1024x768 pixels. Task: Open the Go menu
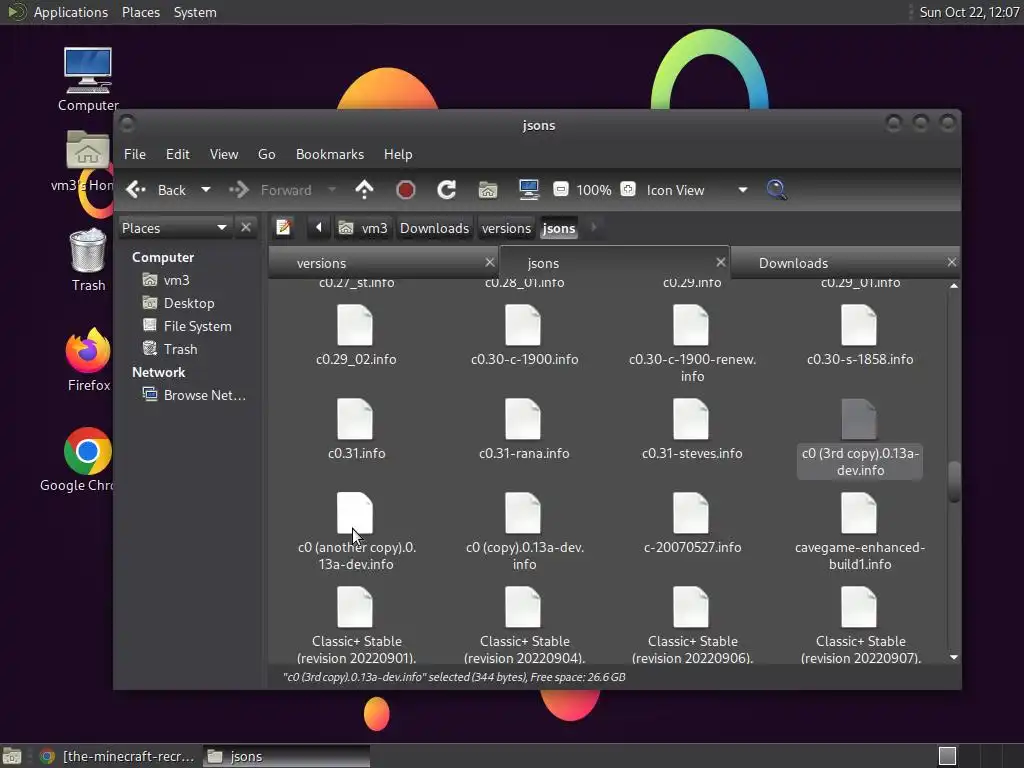(266, 154)
